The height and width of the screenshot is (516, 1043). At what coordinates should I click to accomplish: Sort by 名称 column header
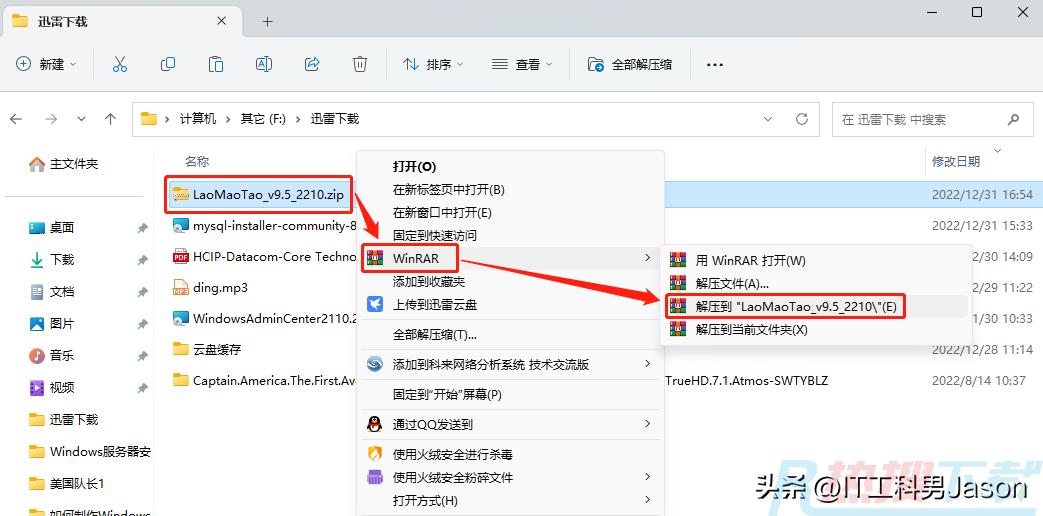197,161
